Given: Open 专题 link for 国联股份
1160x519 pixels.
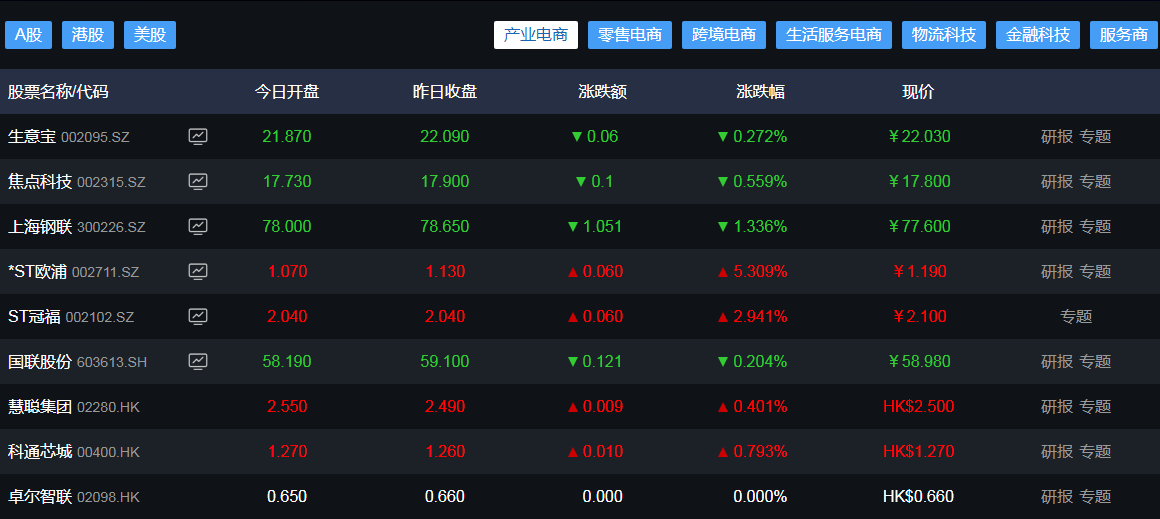Looking at the screenshot, I should pyautogui.click(x=1095, y=362).
